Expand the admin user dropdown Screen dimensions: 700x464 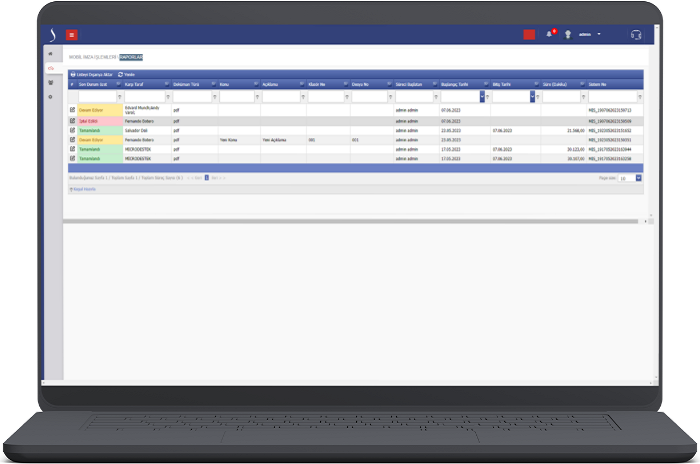599,35
